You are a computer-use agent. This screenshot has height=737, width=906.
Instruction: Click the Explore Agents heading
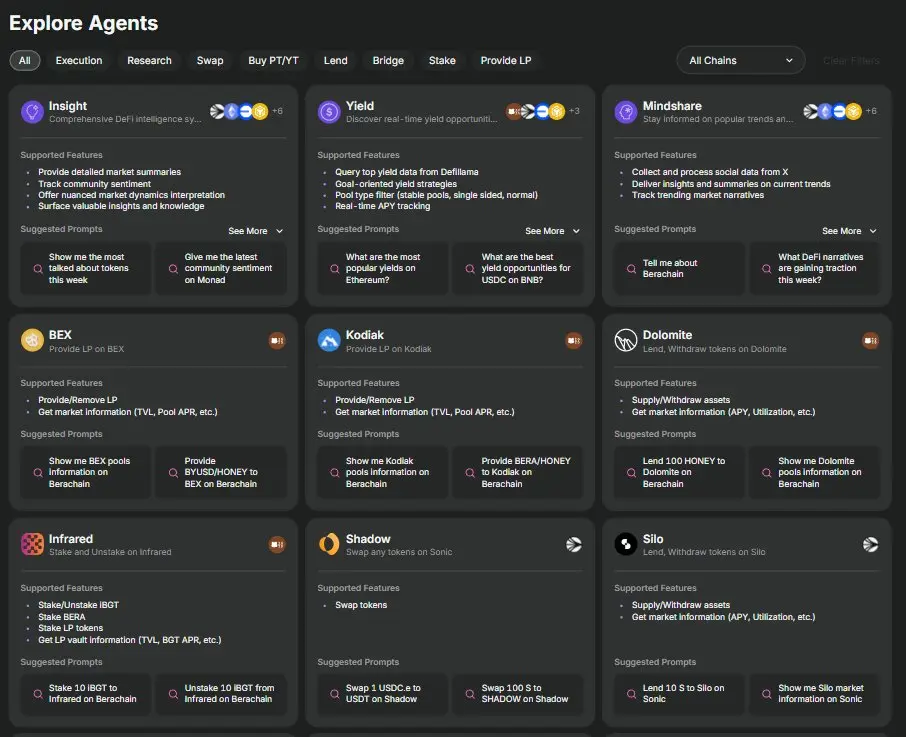84,23
